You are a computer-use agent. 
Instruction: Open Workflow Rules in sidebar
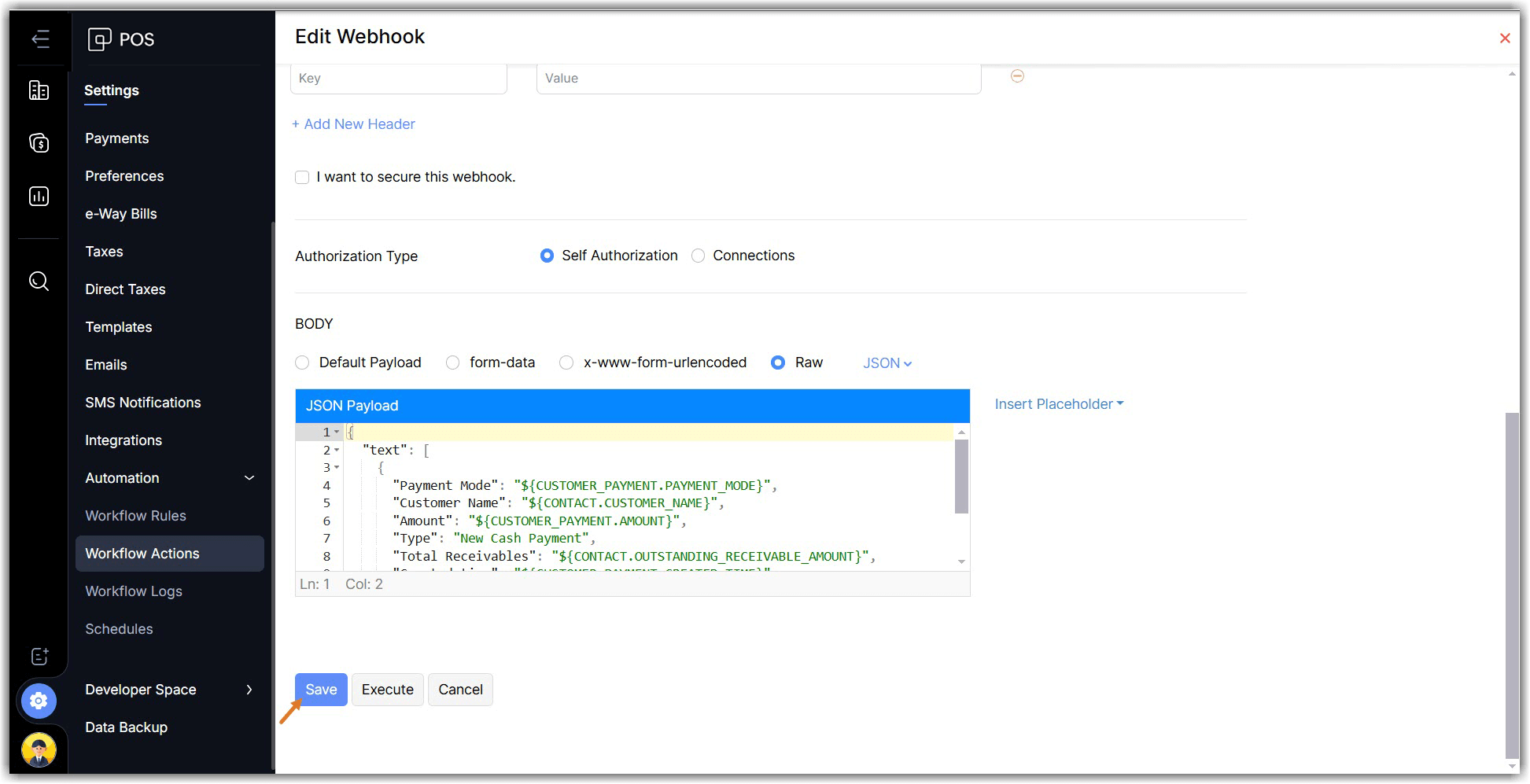(135, 516)
